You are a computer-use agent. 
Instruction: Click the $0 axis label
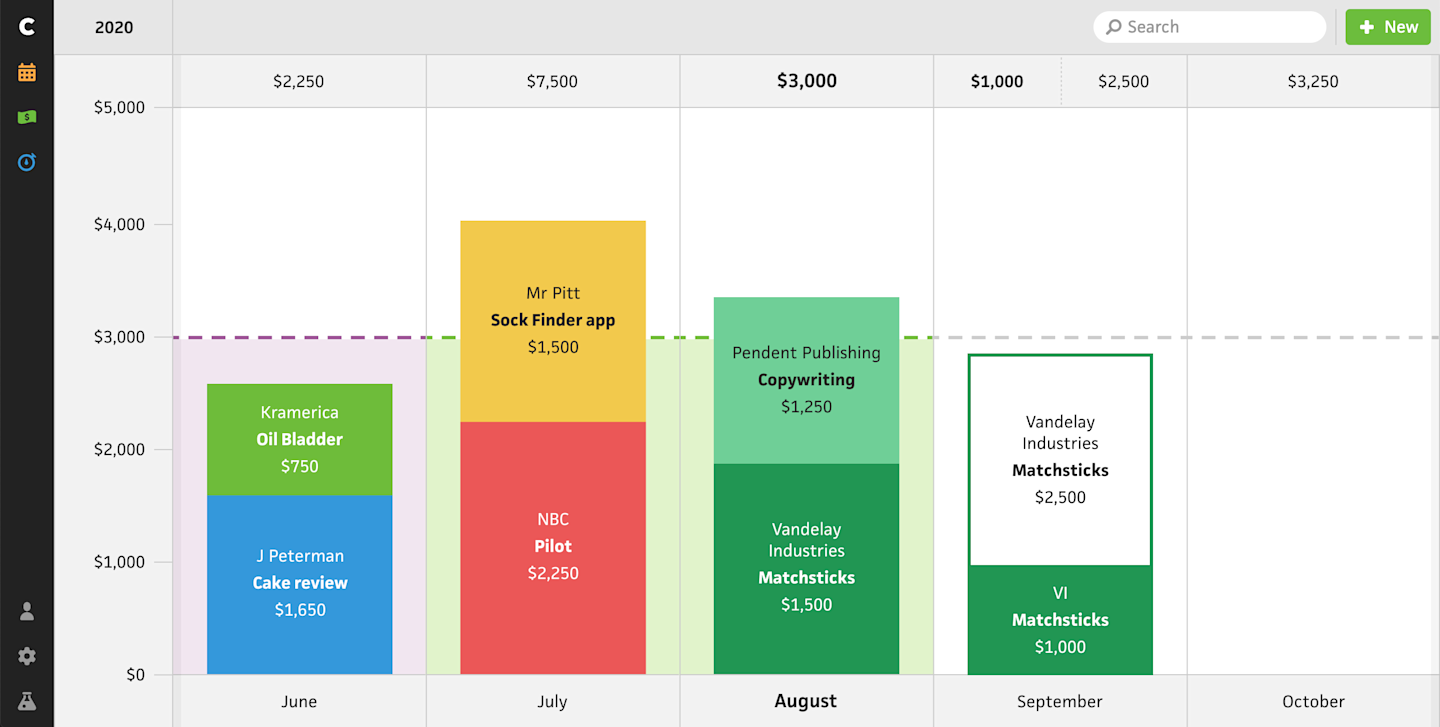[x=136, y=674]
